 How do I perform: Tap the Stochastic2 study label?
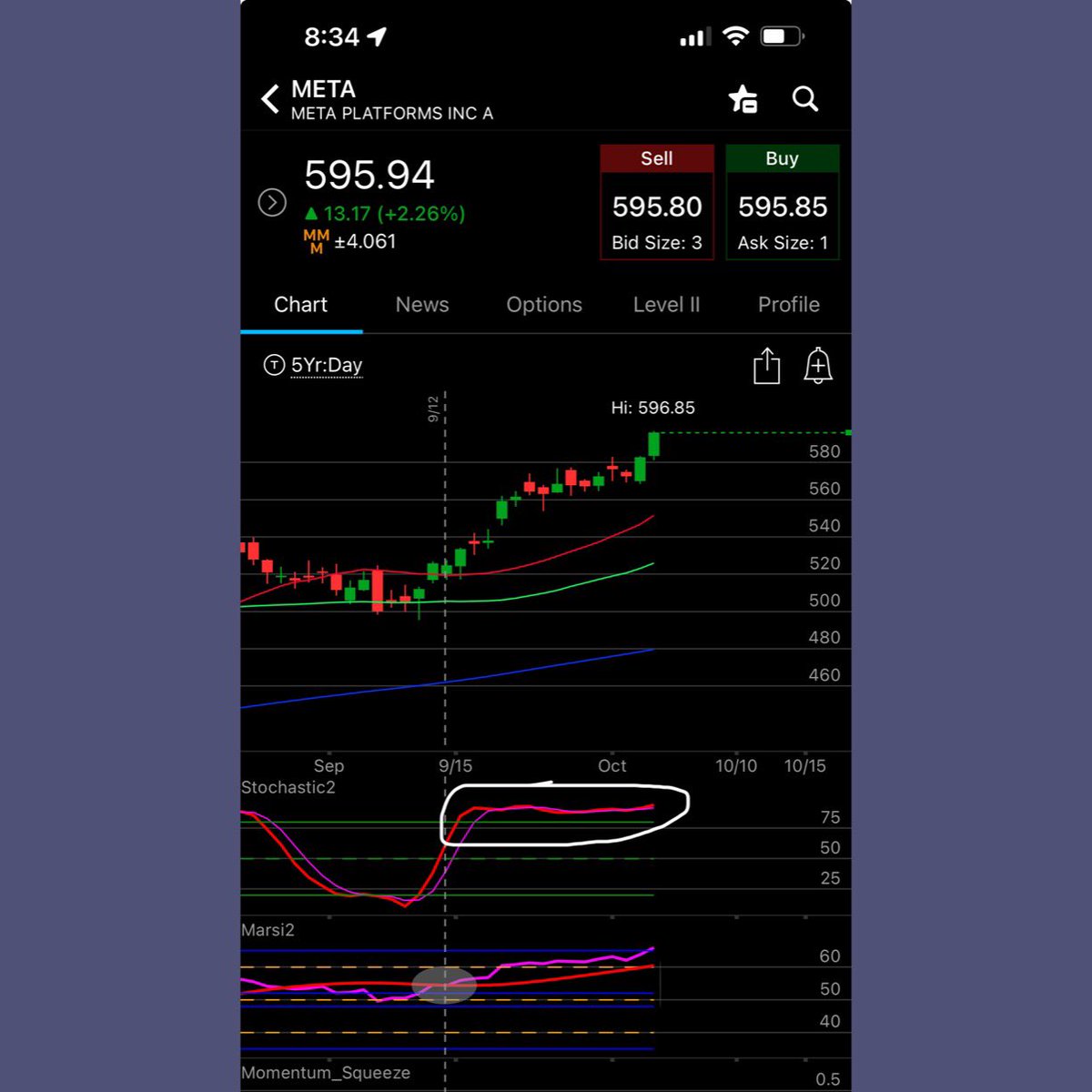coord(288,787)
